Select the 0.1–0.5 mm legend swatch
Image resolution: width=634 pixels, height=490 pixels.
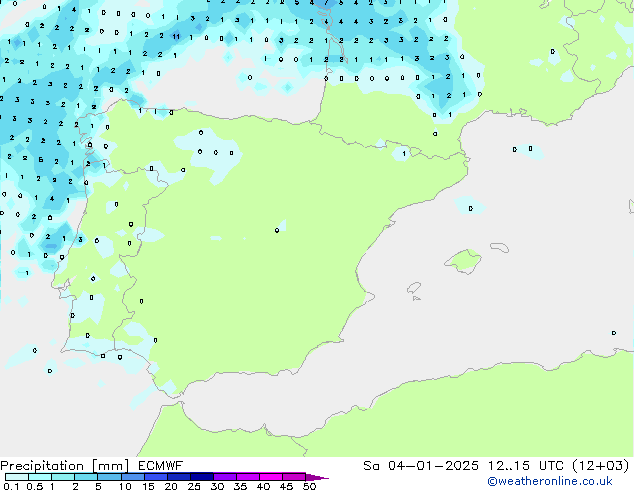[17, 477]
